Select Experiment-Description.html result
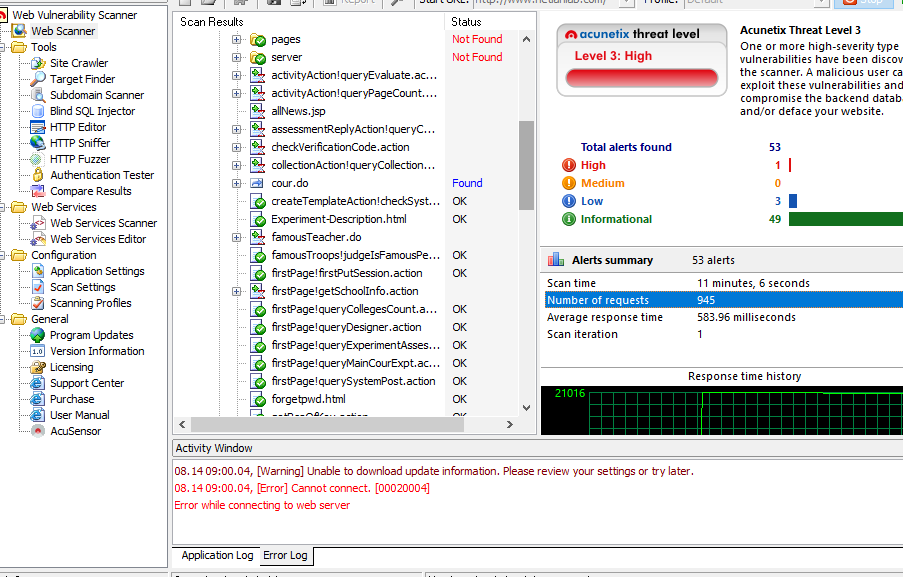This screenshot has width=903, height=577. point(339,219)
